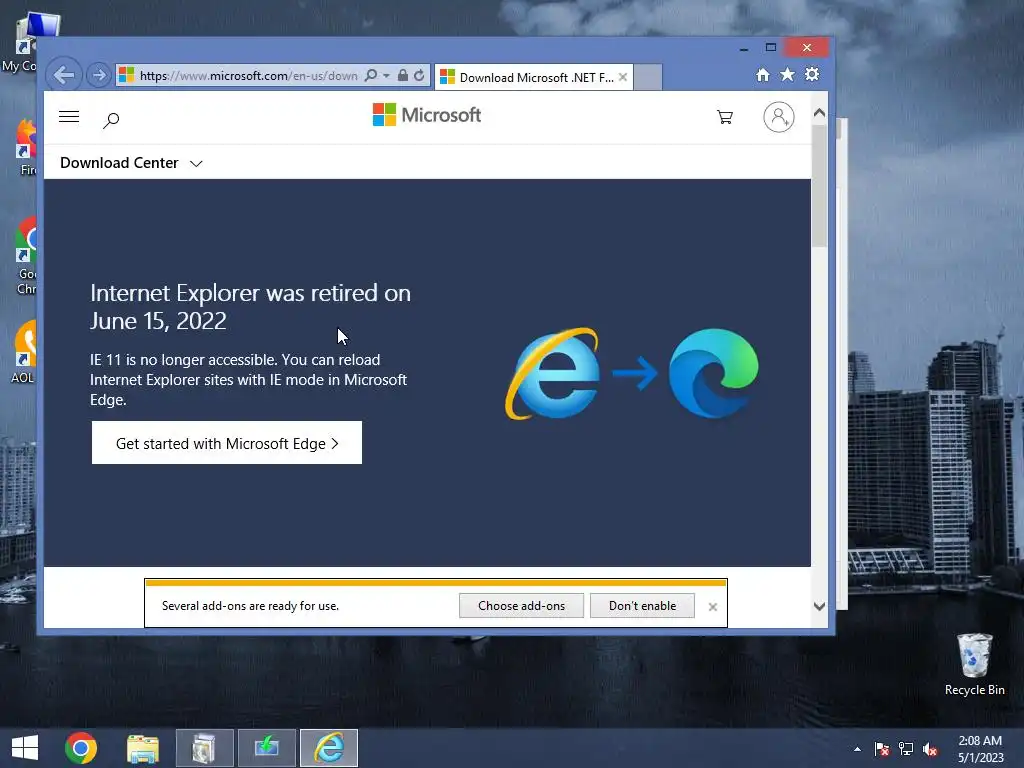Open a new blank tab

pos(648,78)
